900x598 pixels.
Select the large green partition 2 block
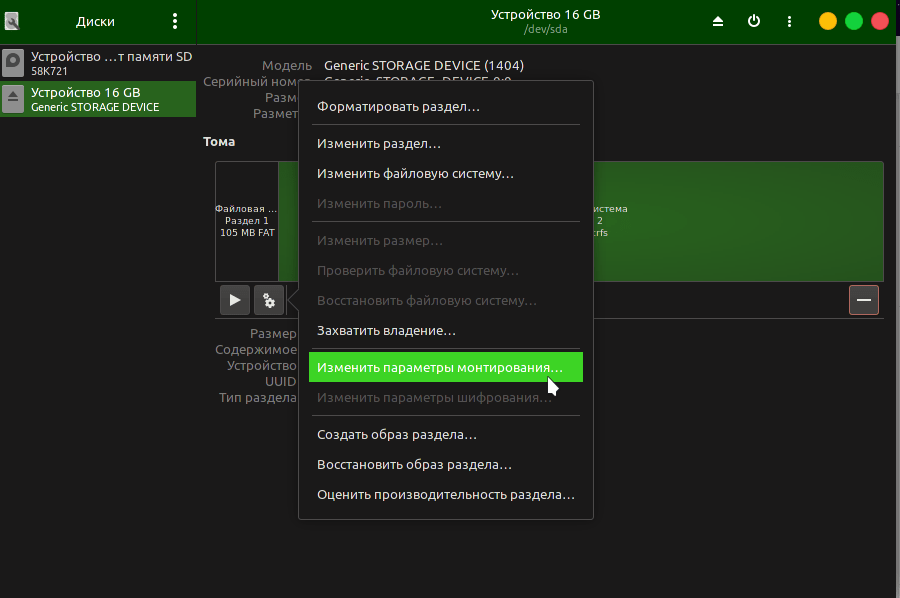[740, 221]
